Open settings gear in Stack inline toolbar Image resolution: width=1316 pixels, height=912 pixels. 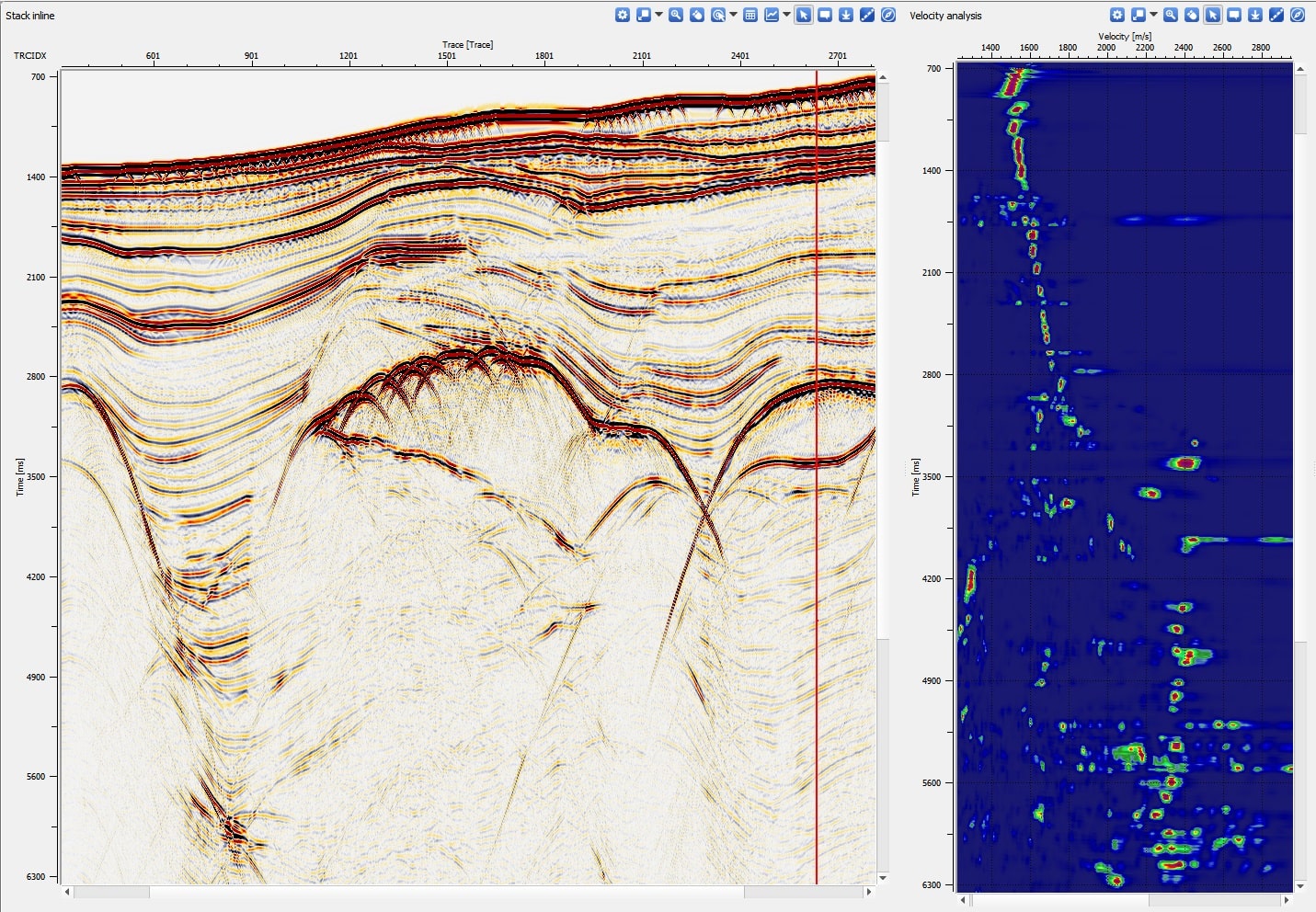click(623, 15)
